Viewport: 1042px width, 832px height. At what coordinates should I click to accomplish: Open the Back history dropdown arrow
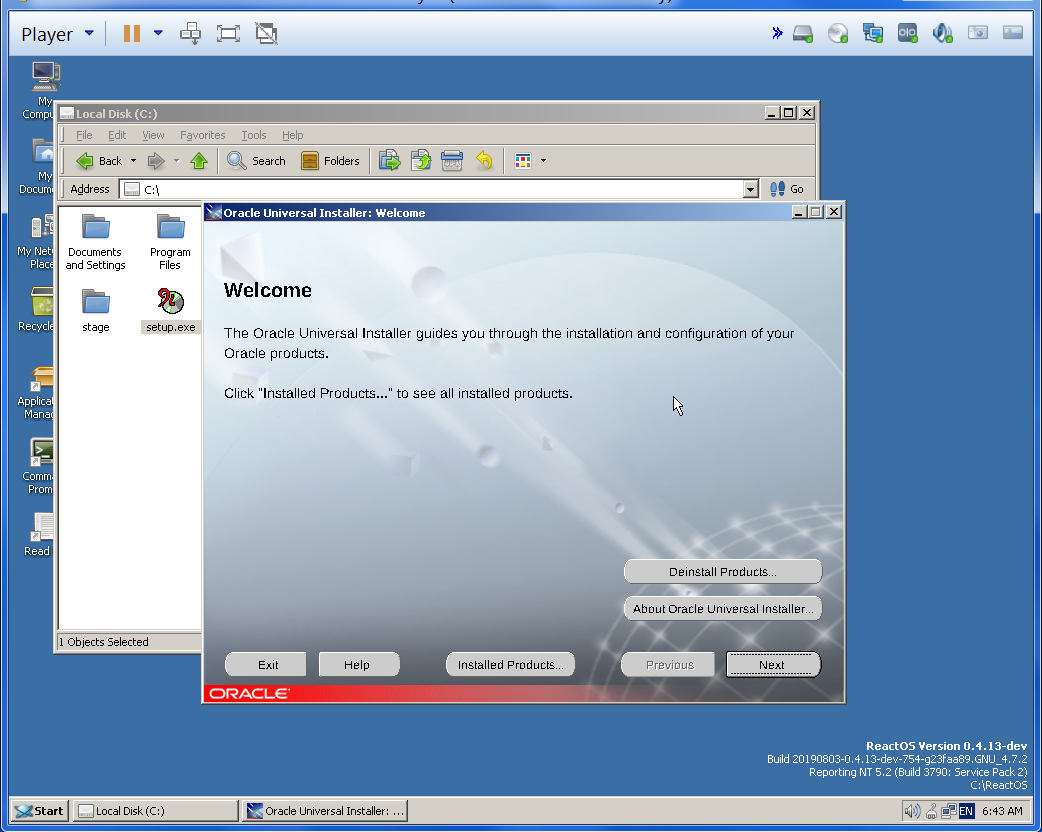tap(133, 161)
